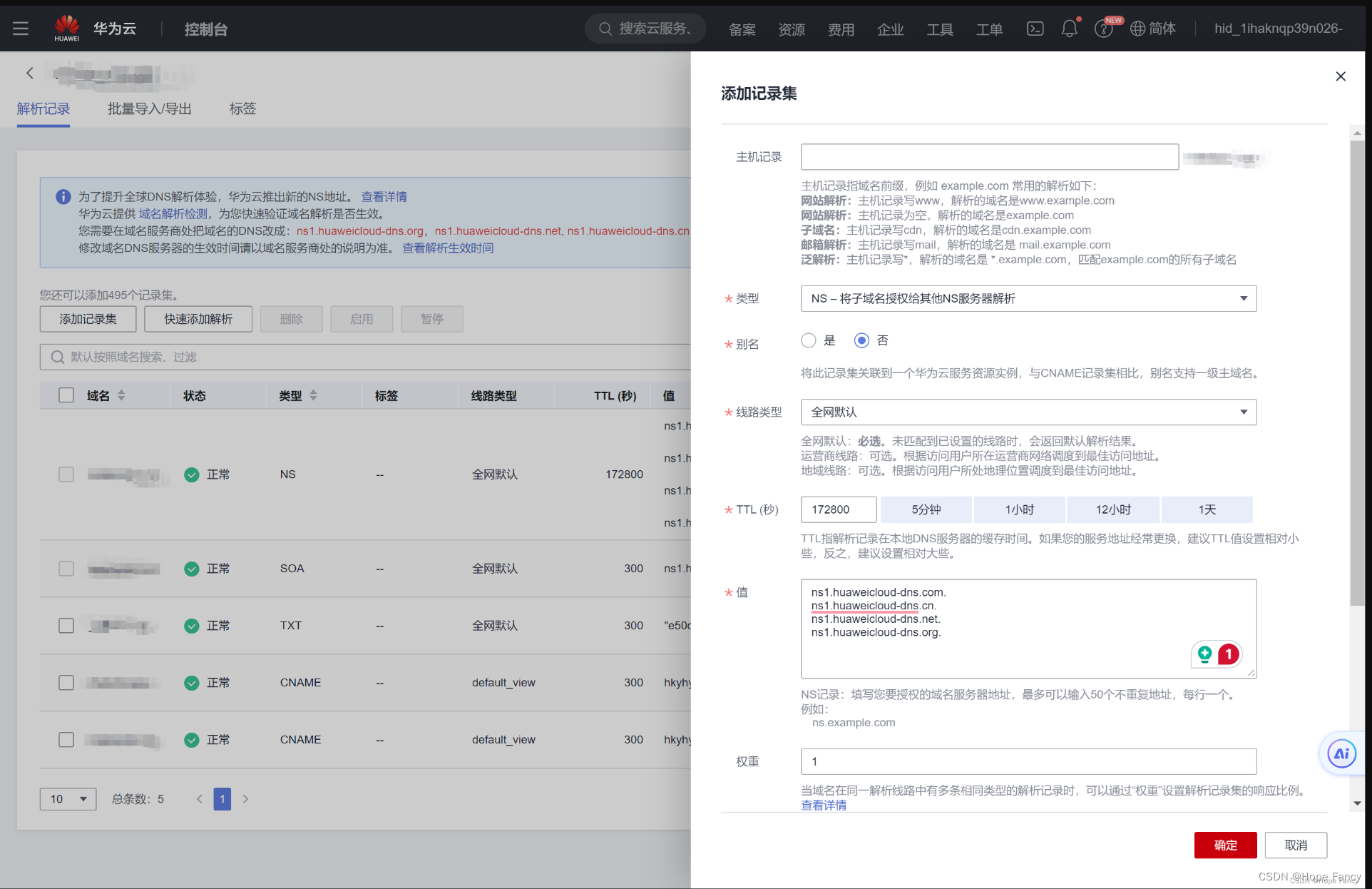1372x889 pixels.
Task: Sort records by domain name arrows
Action: tap(122, 395)
